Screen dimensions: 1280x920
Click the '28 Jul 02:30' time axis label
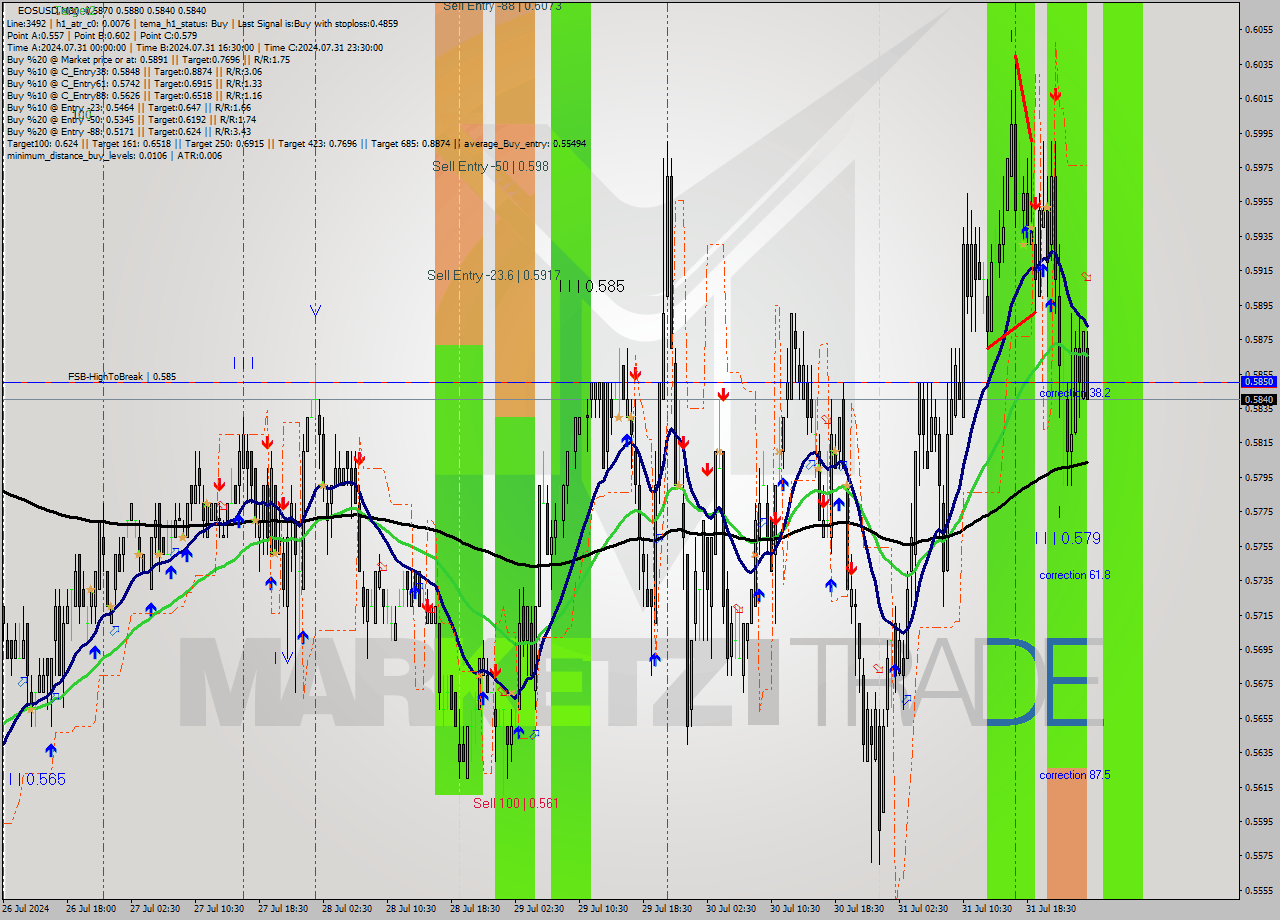click(x=347, y=909)
